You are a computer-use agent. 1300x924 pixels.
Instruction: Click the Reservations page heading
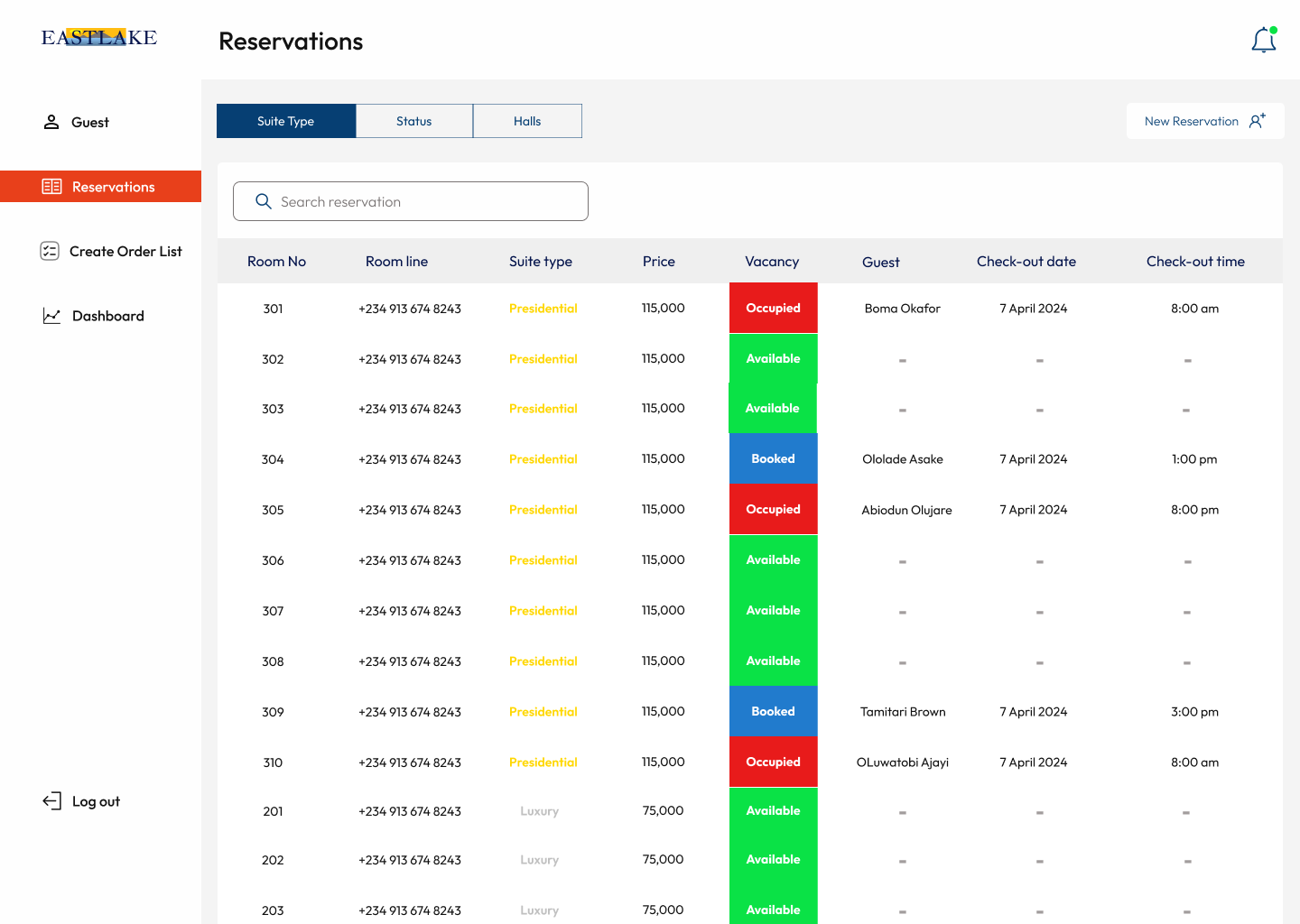[x=291, y=41]
